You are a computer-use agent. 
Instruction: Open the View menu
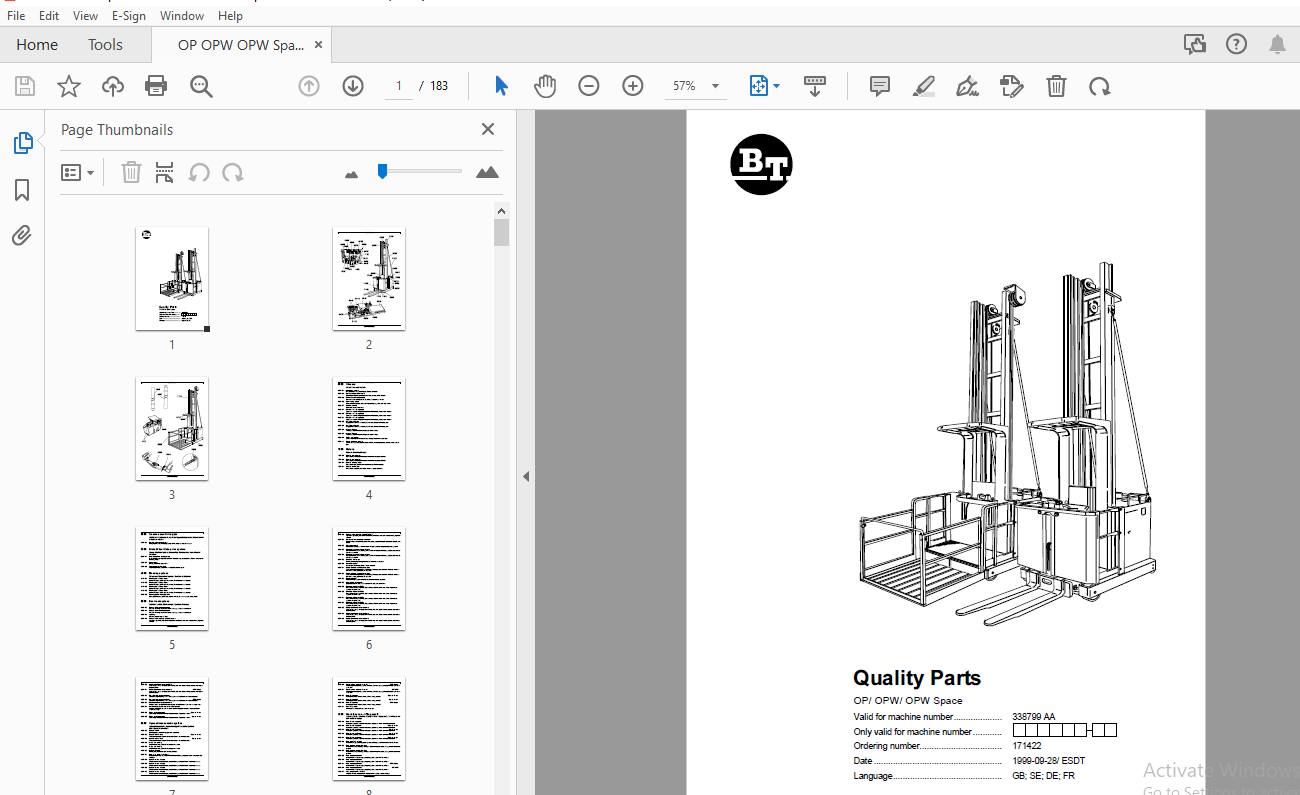point(85,15)
